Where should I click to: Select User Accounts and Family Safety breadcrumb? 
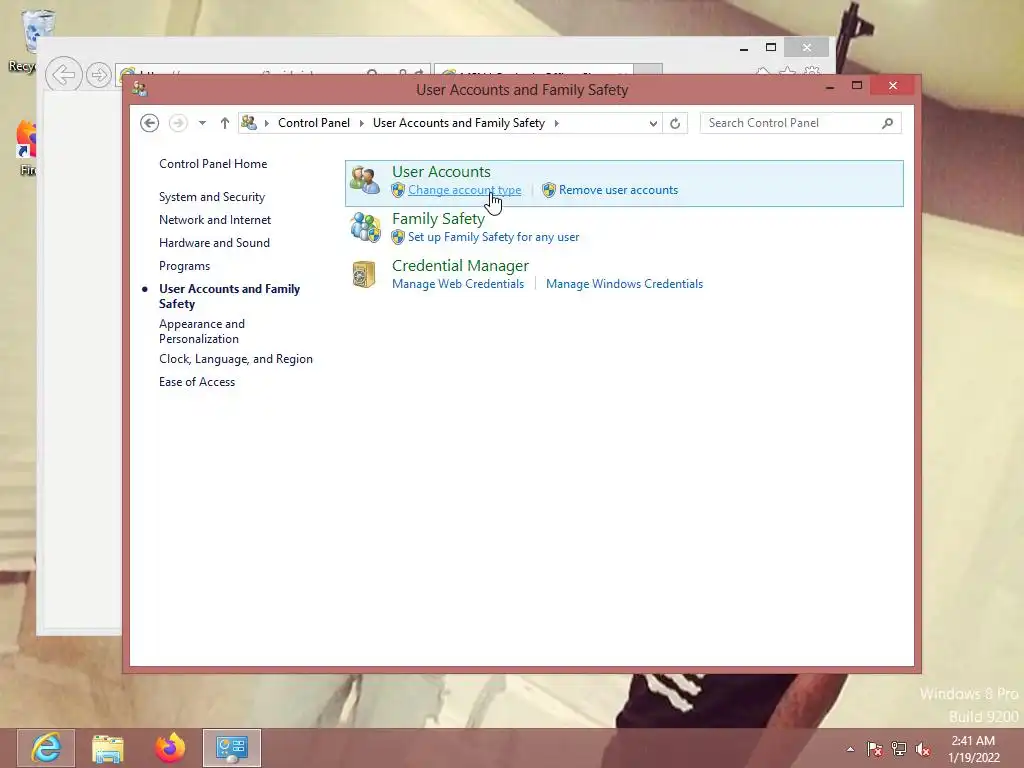coord(458,123)
